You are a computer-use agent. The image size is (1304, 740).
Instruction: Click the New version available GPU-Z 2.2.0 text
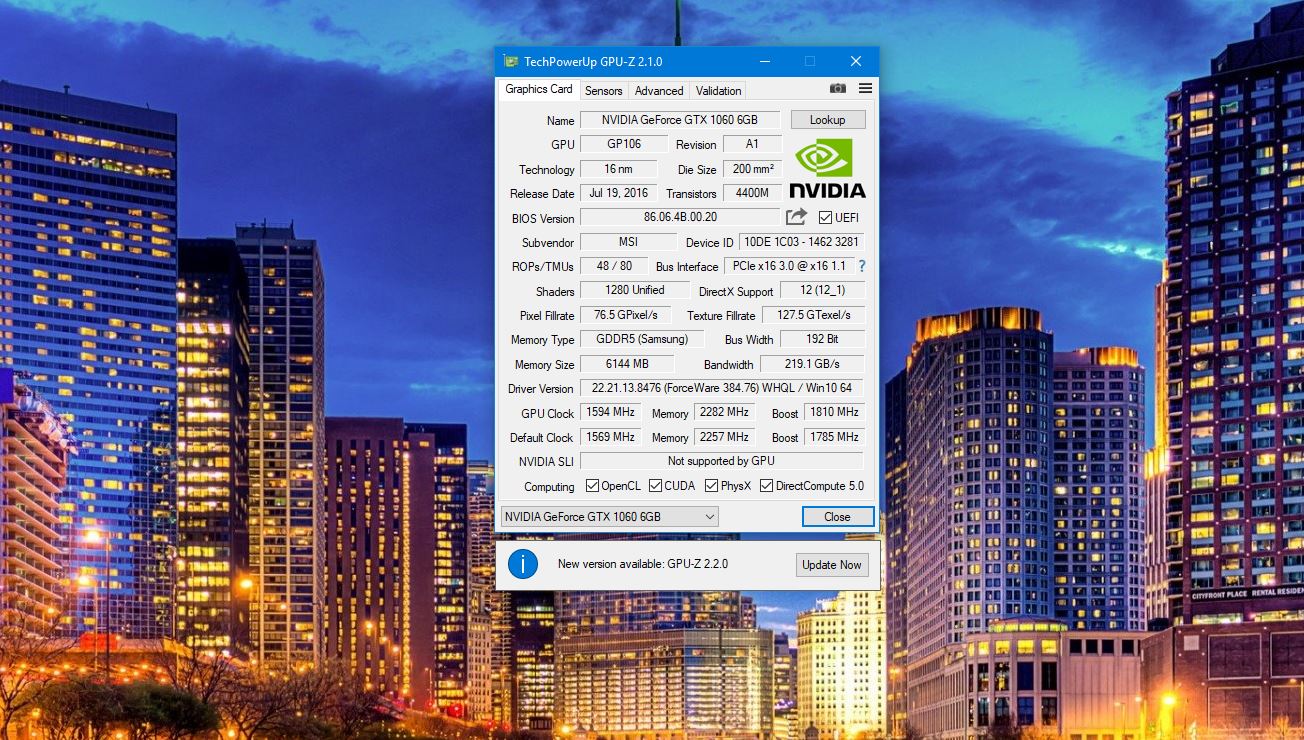643,564
